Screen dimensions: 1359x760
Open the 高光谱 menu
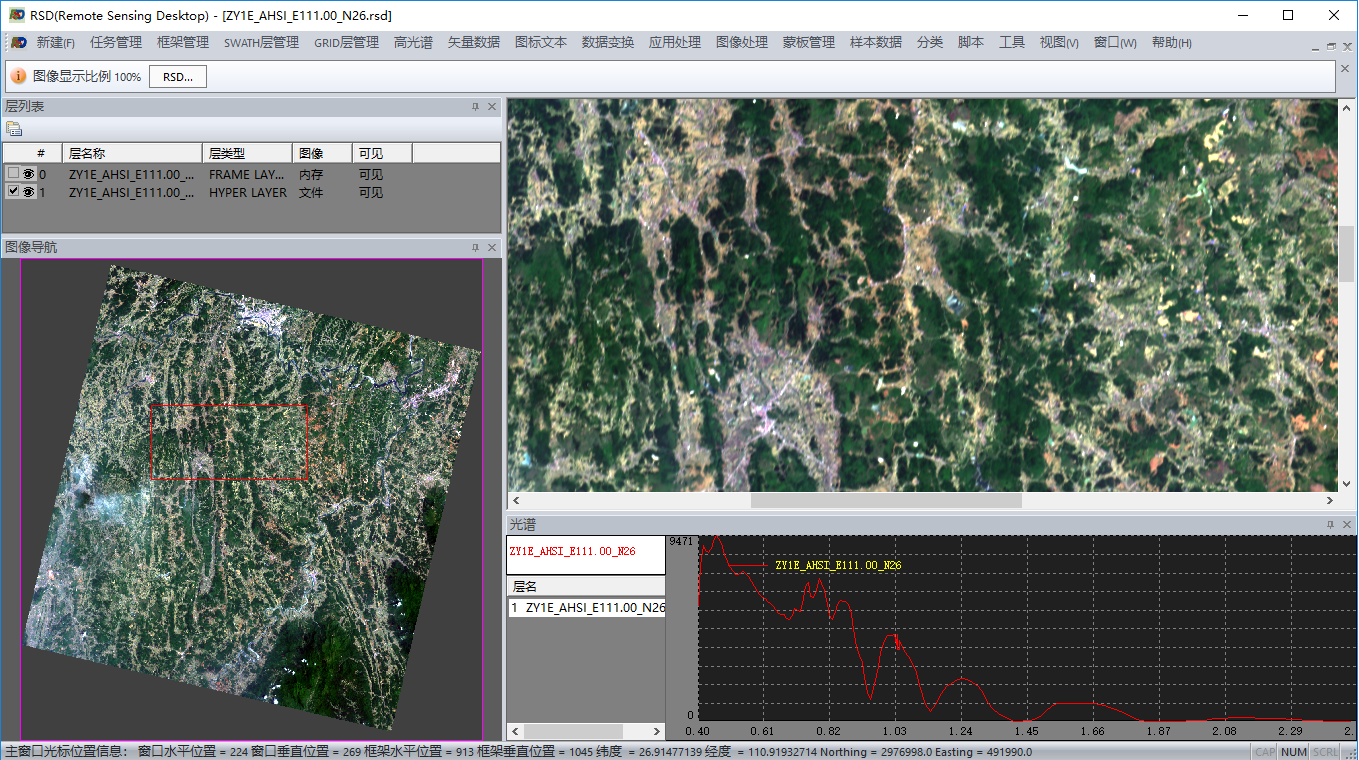point(413,43)
